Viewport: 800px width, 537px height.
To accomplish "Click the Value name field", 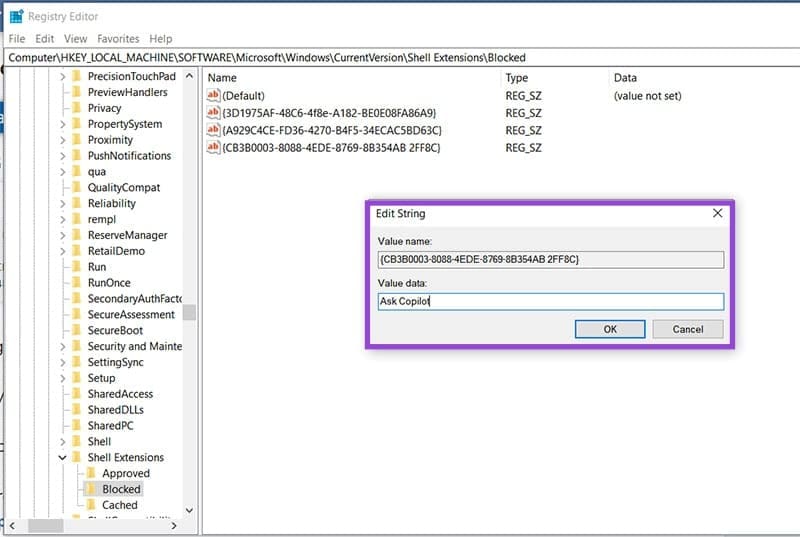I will pos(551,259).
